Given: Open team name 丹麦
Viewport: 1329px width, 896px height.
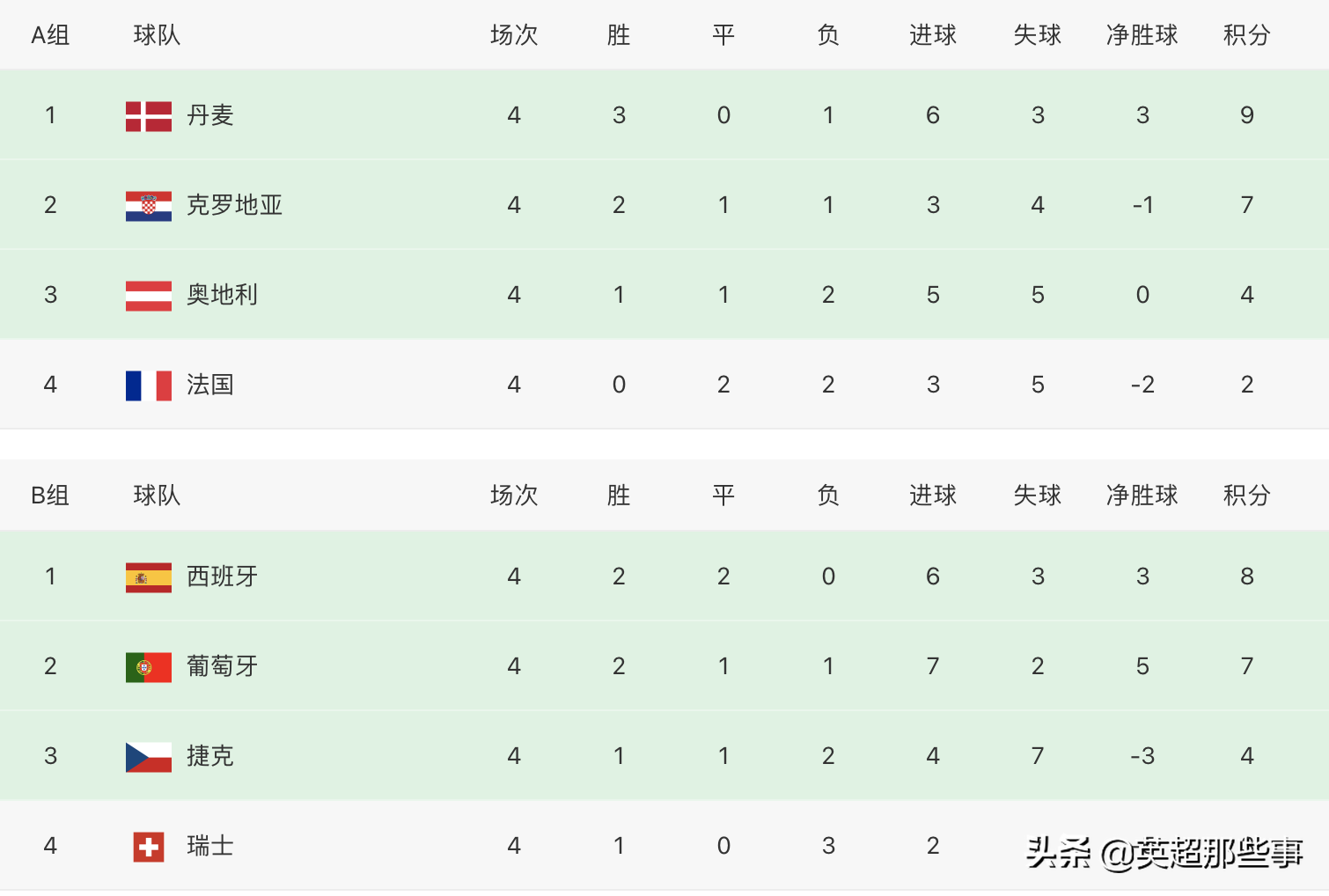Looking at the screenshot, I should click(x=209, y=115).
